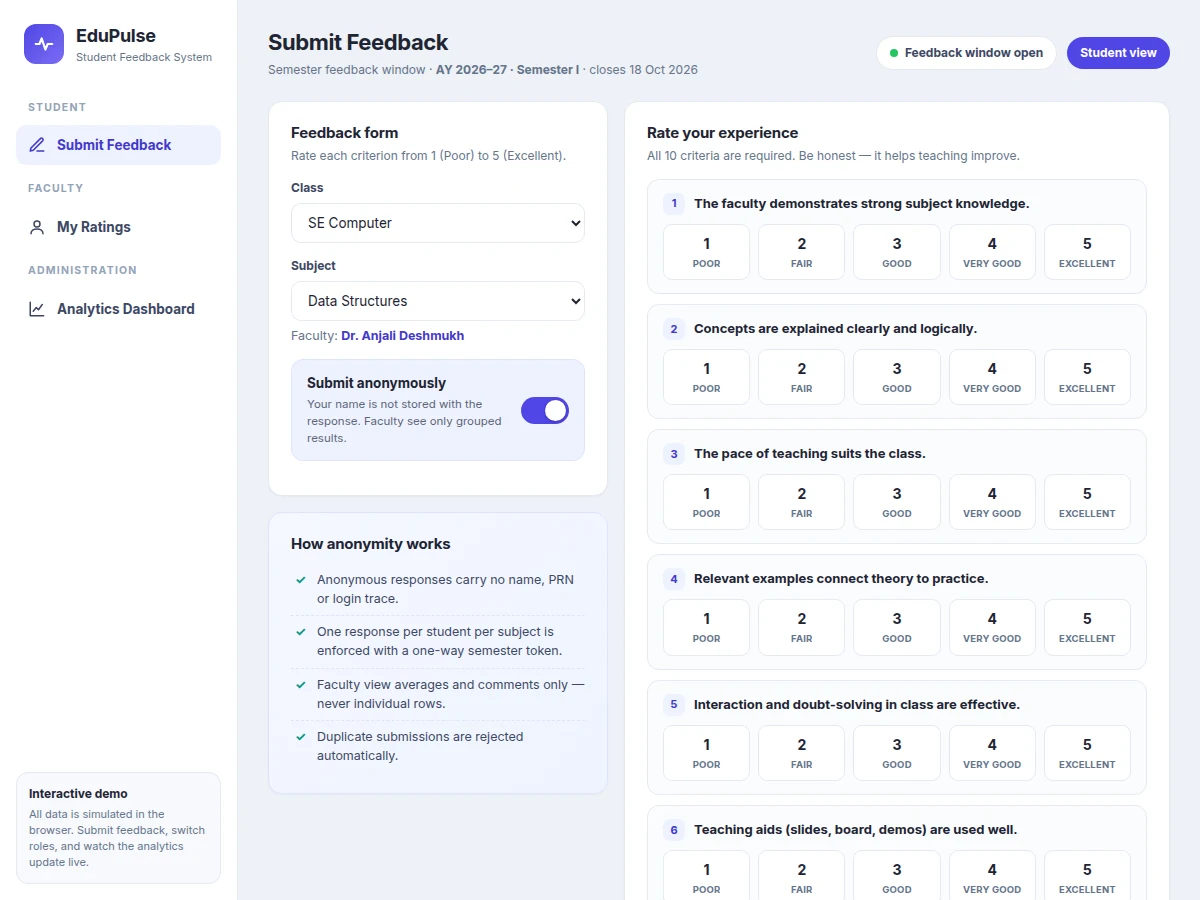Click the EduPulse pulse logo icon
This screenshot has height=900, width=1200.
[44, 44]
